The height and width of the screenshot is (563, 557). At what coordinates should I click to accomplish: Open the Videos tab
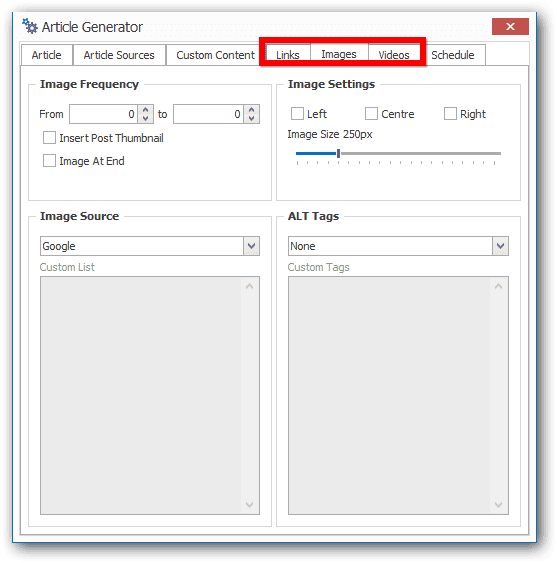(394, 55)
